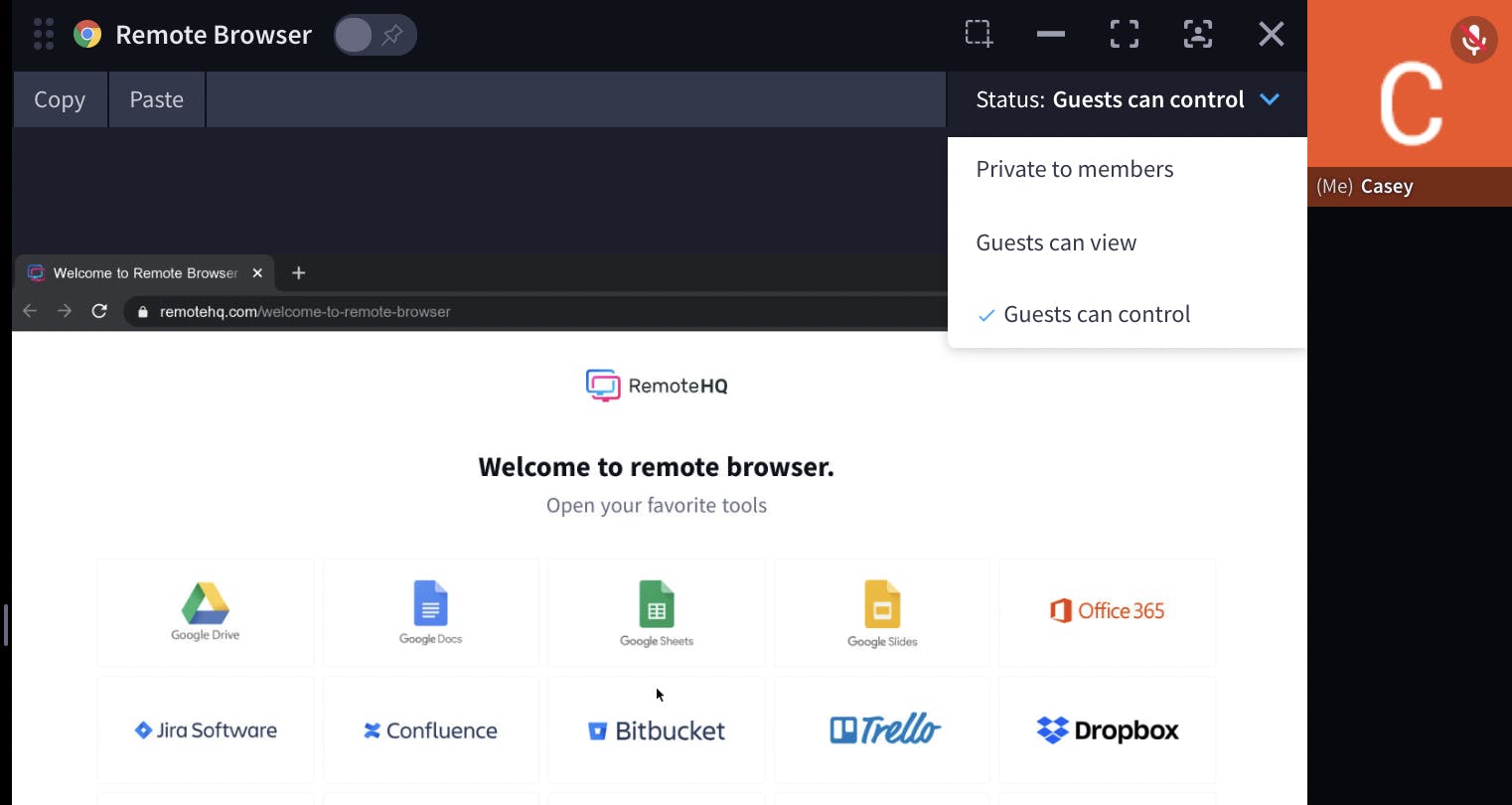1512x805 pixels.
Task: Open the Jira Software tile
Action: click(206, 730)
